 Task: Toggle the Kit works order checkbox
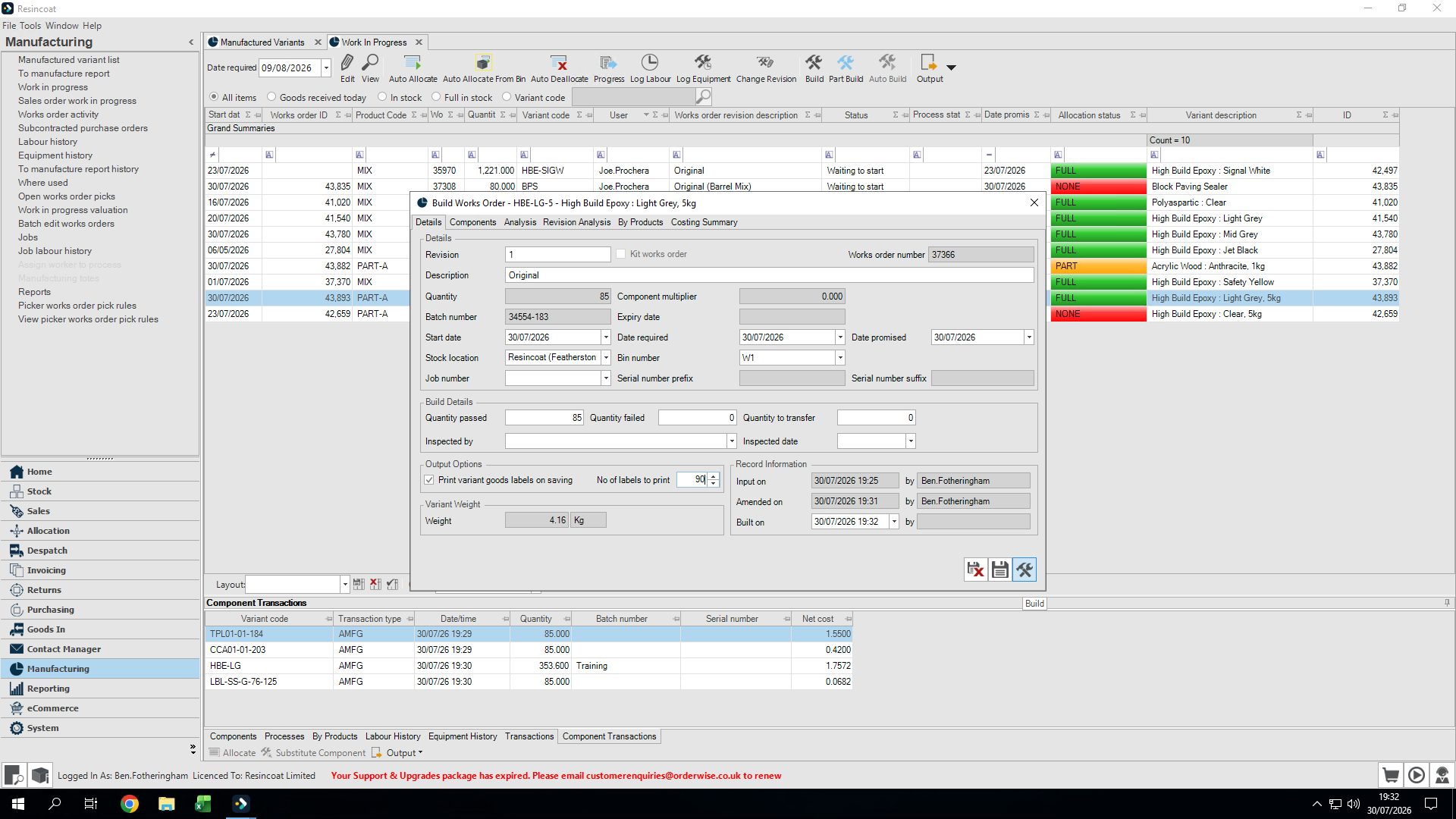point(621,254)
